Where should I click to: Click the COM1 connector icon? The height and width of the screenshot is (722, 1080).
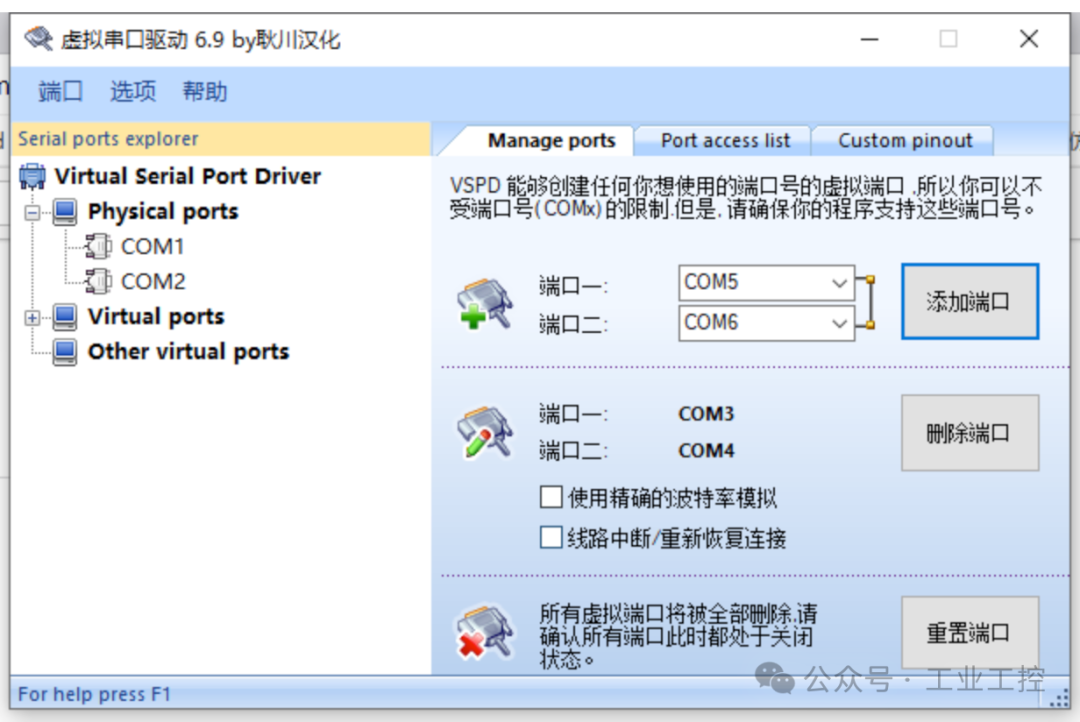coord(98,246)
